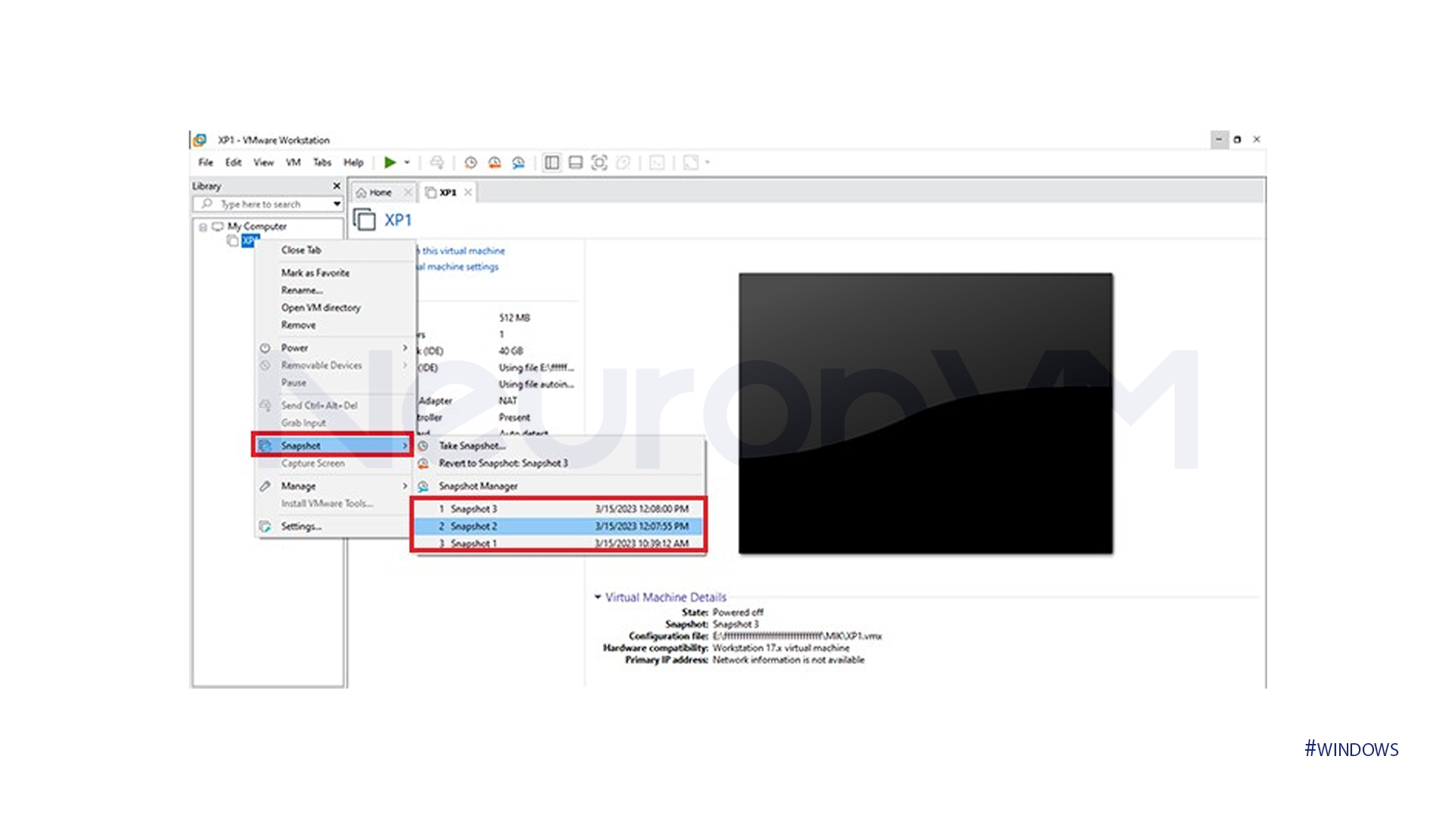Toggle the Show Library sidebar toolbar icon

coord(552,162)
